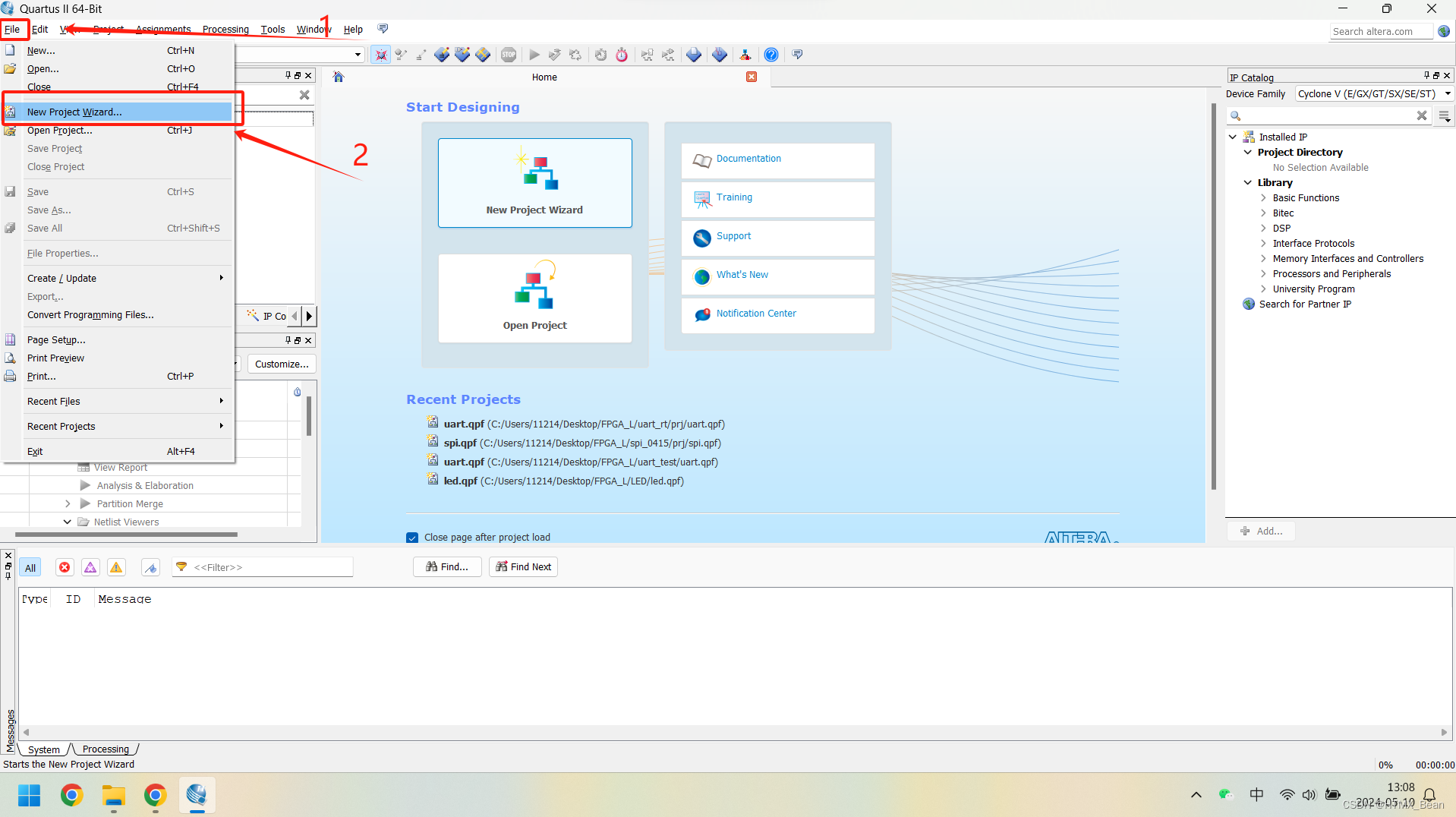Click the Stop Processing toolbar icon
Viewport: 1456px width, 817px height.
(x=509, y=55)
